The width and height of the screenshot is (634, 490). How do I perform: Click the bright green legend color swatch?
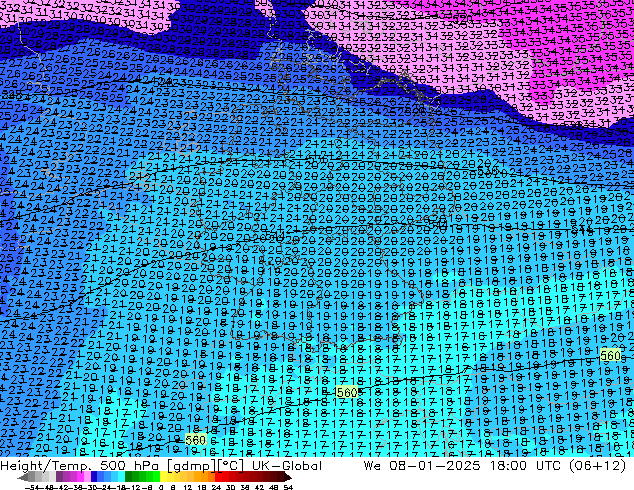[x=156, y=477]
